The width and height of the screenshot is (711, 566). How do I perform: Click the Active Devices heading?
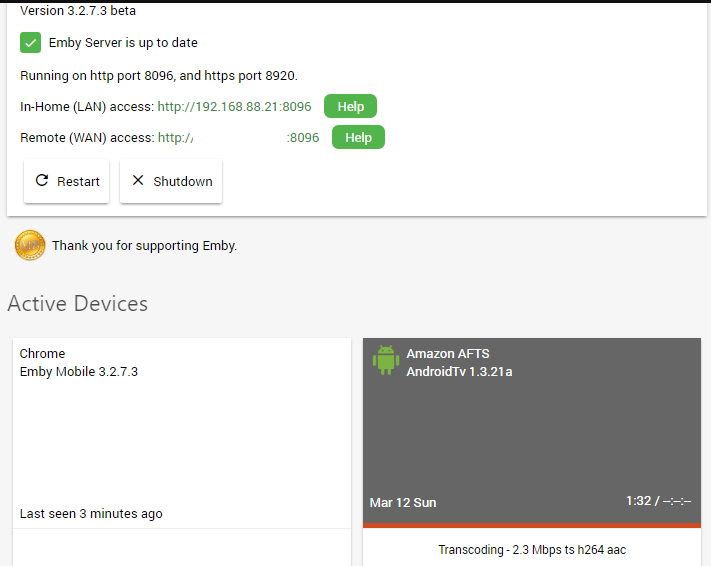[78, 304]
